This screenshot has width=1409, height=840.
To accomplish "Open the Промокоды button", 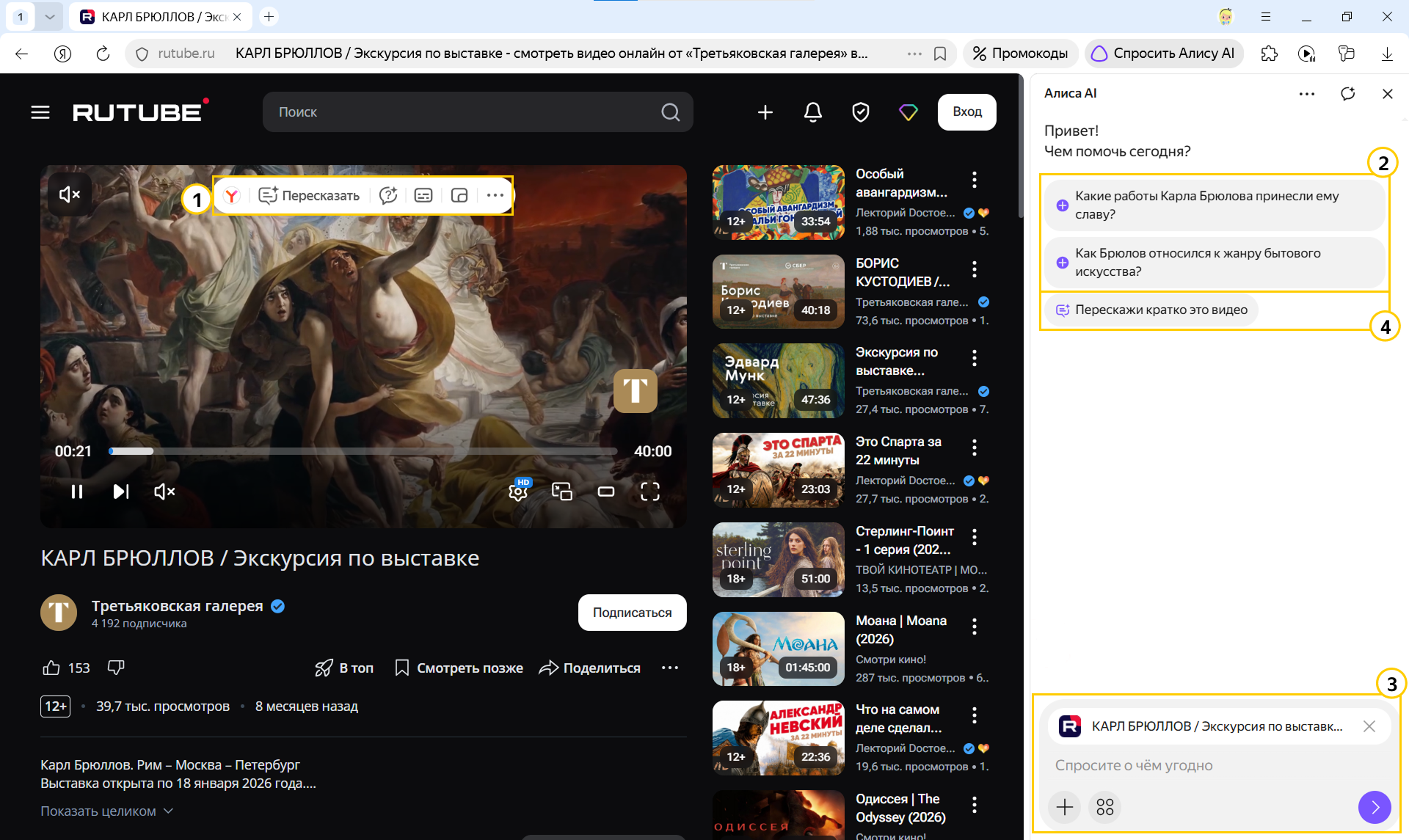I will (x=1020, y=54).
